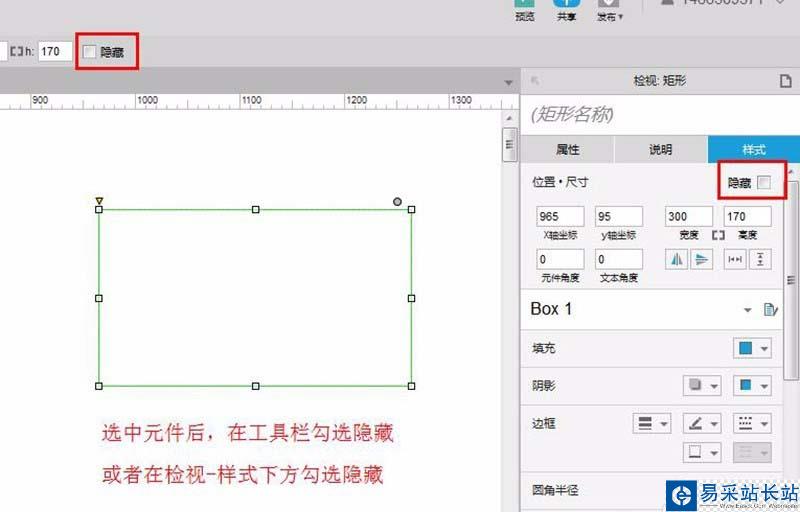Open the account name dropdown arrow

[781, 3]
